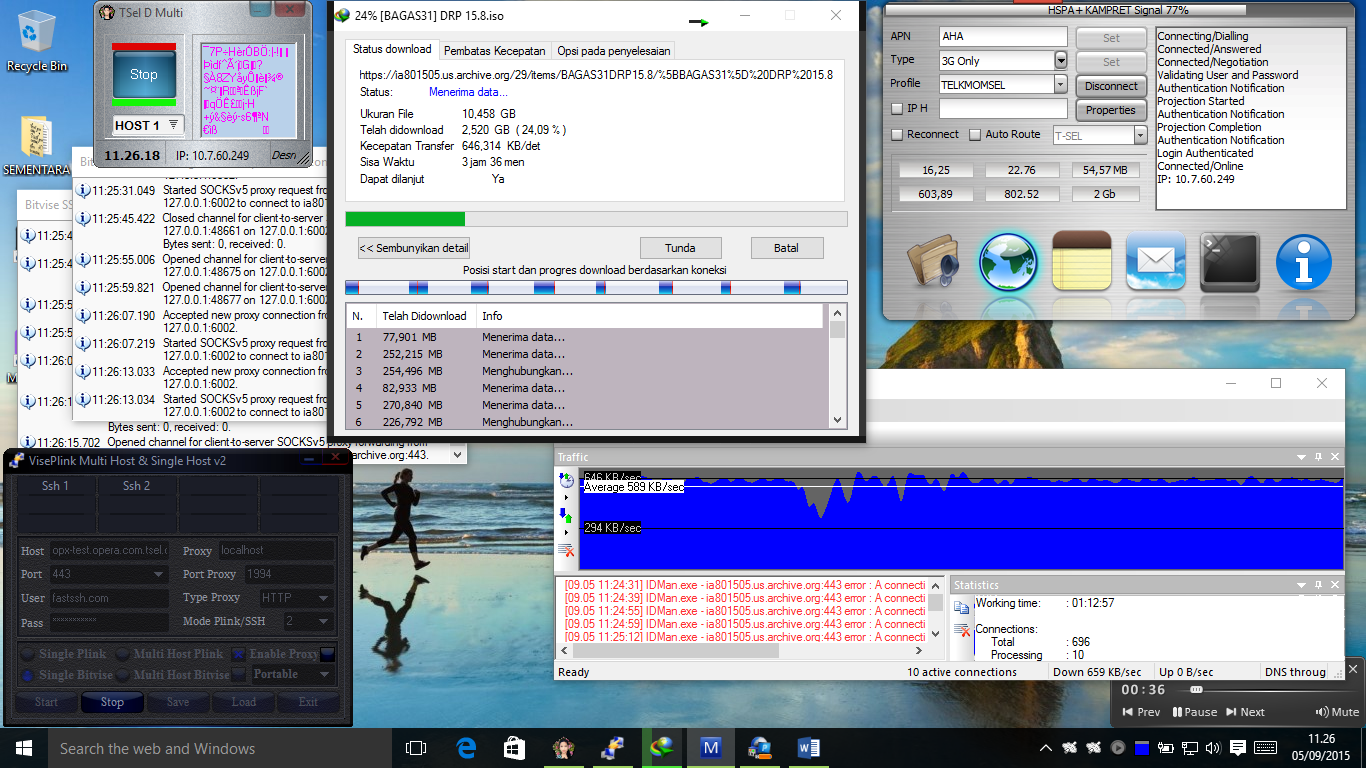Open the mail envelope icon in modem dialer
1366x768 pixels.
tap(1156, 262)
